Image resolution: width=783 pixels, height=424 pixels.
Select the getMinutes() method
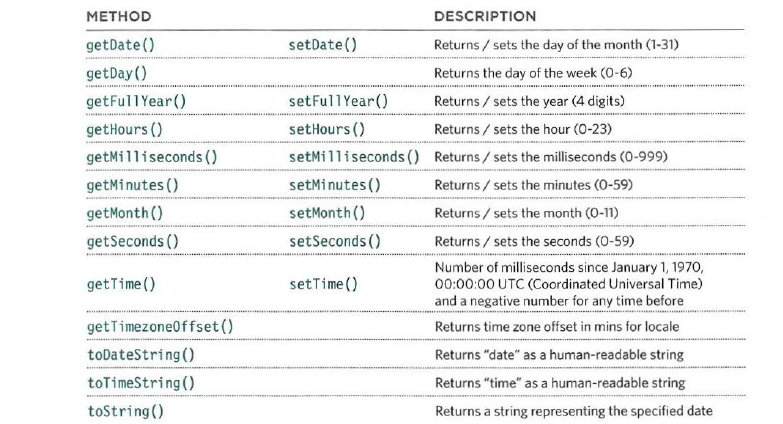point(132,185)
